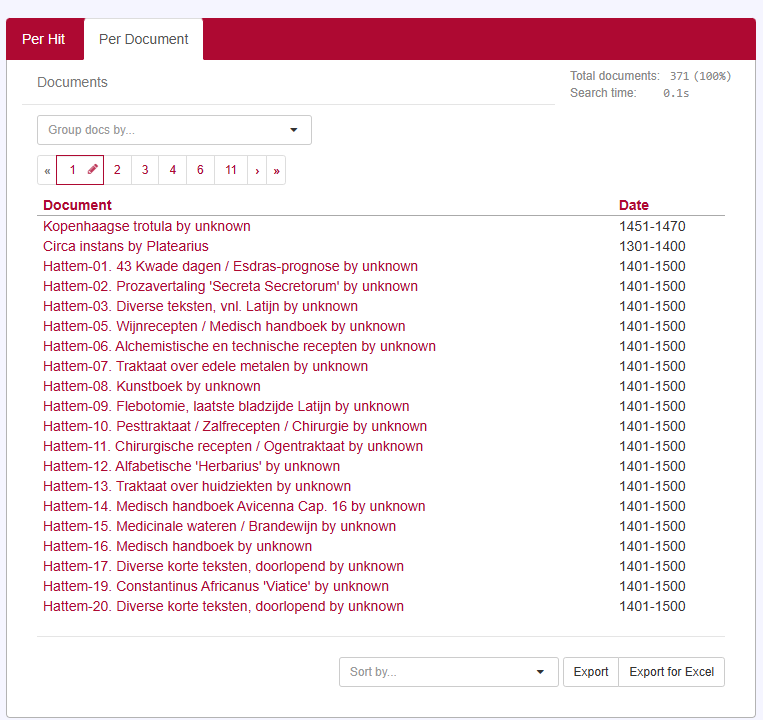The width and height of the screenshot is (763, 720).
Task: Open Hattem-15. Medicinale wateren / Brandewijn
Action: coord(219,526)
